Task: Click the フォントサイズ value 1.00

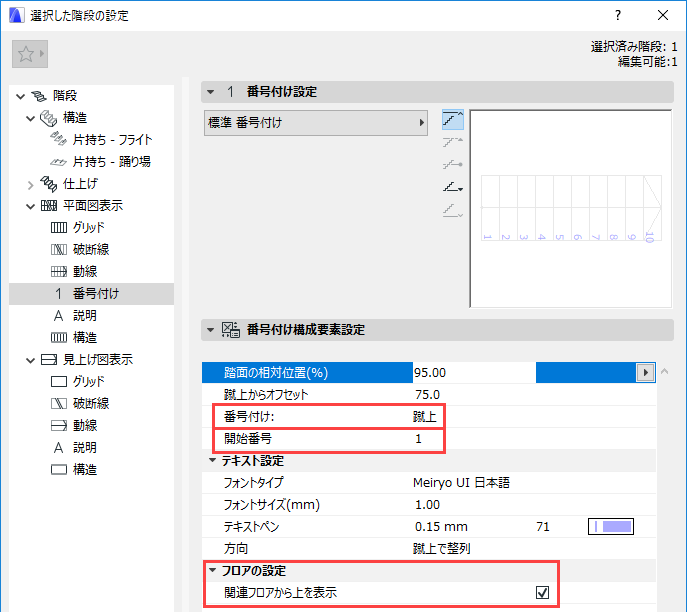Action: [427, 505]
